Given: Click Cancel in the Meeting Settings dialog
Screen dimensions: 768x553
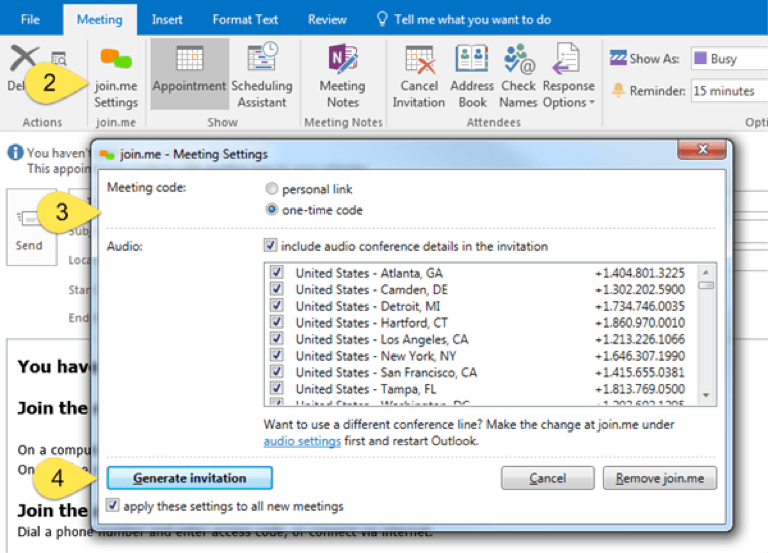Looking at the screenshot, I should 548,478.
